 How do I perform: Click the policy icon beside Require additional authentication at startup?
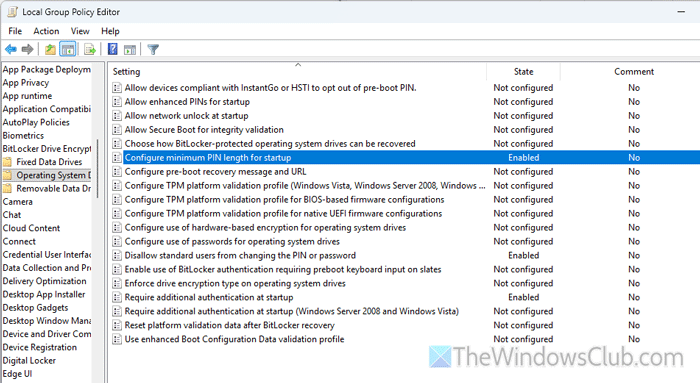coord(117,297)
